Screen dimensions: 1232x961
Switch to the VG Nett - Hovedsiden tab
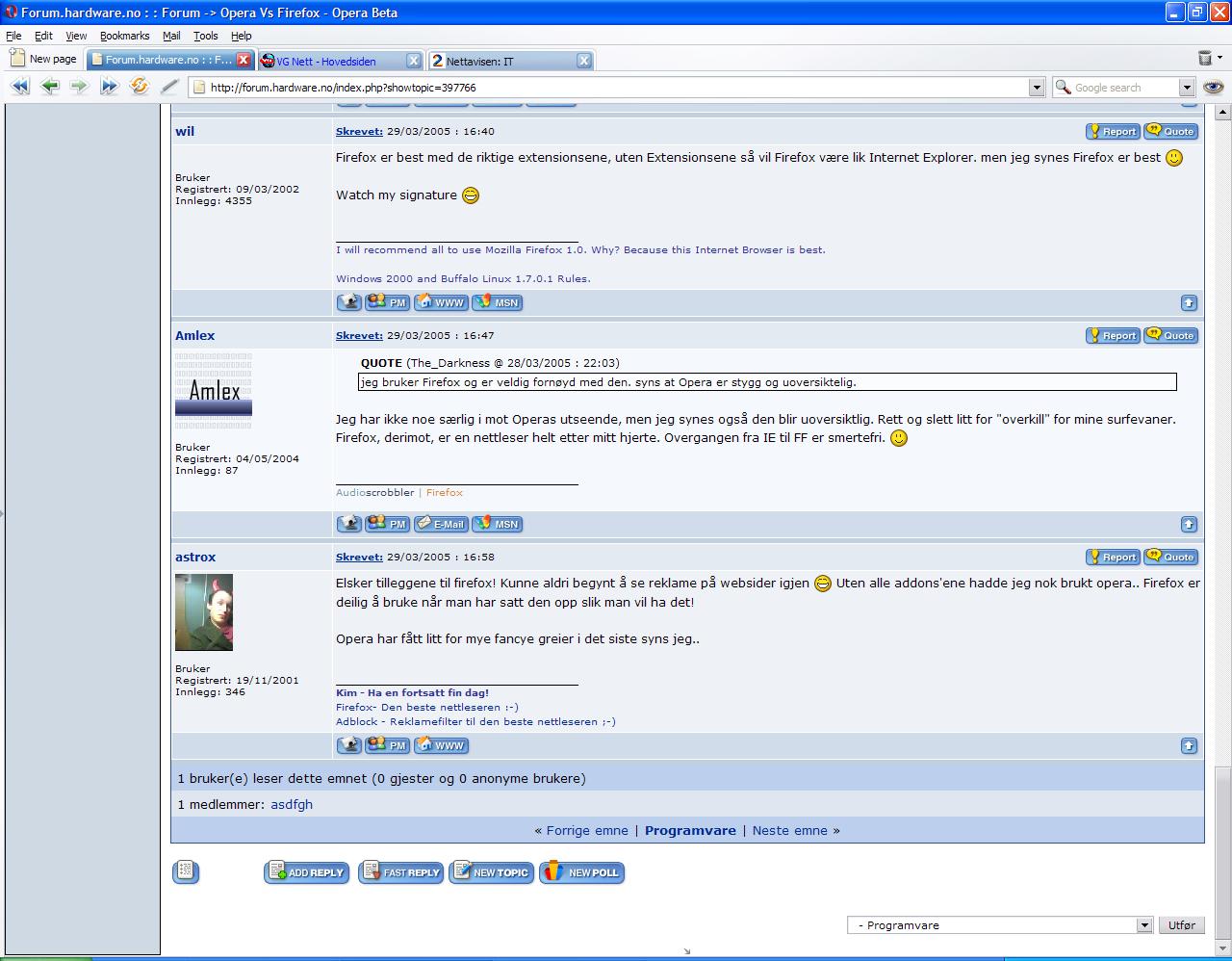coord(340,60)
